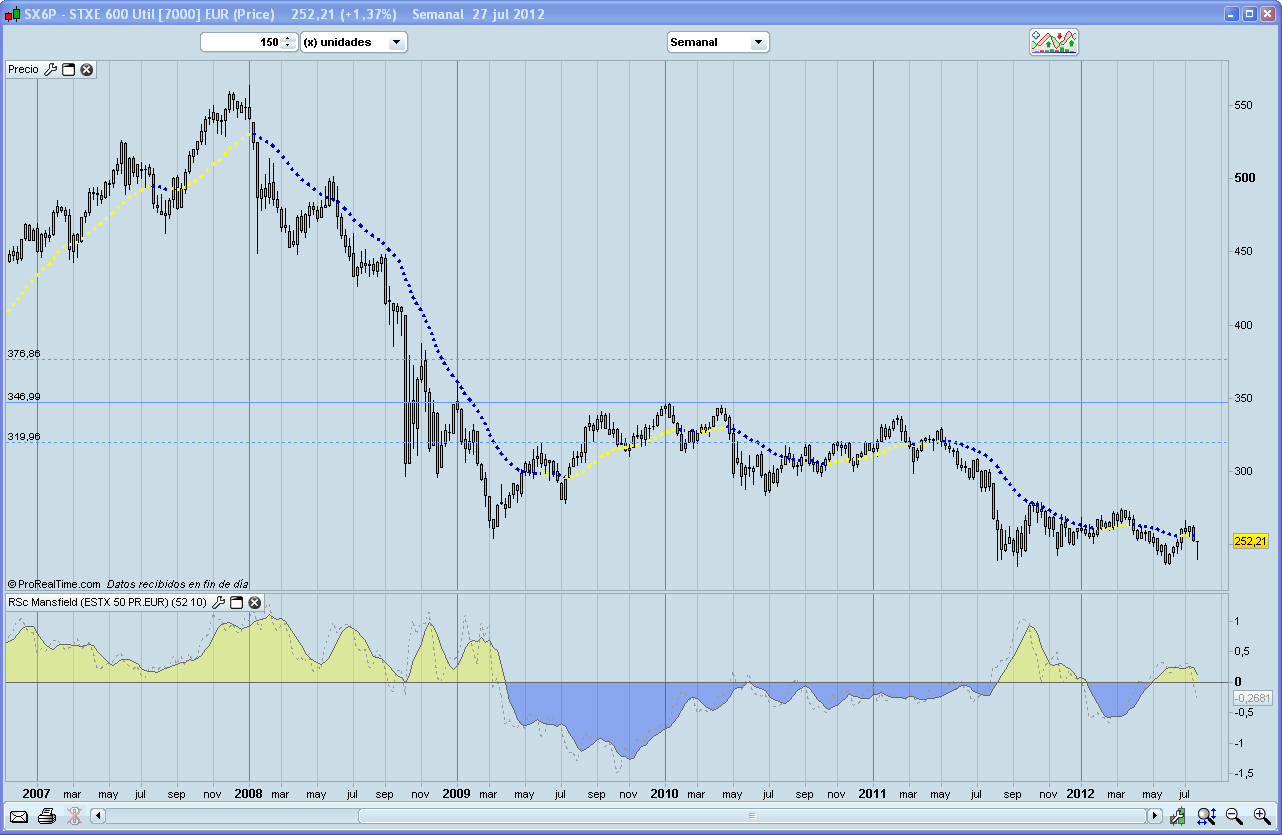Open the Precio panel wrench settings
Viewport: 1282px width, 835px height.
(x=51, y=69)
